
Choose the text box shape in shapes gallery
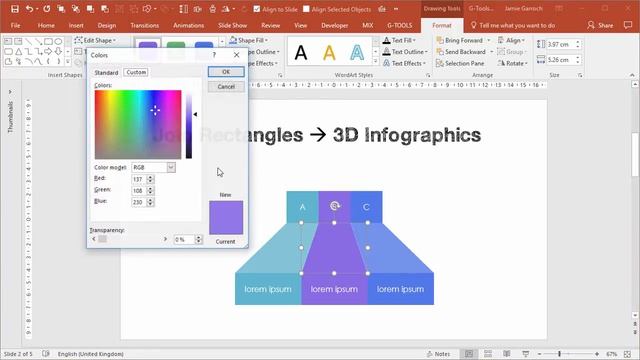coord(8,42)
